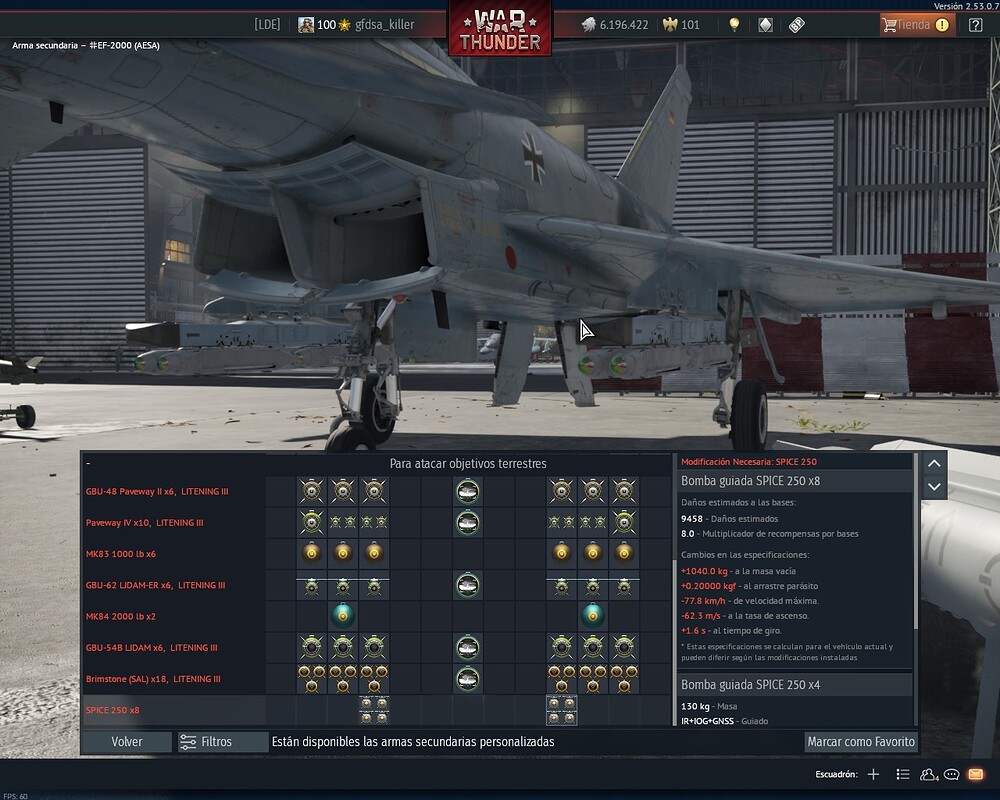This screenshot has height=800, width=1000.
Task: Open the friends contacts icon
Action: 929,774
